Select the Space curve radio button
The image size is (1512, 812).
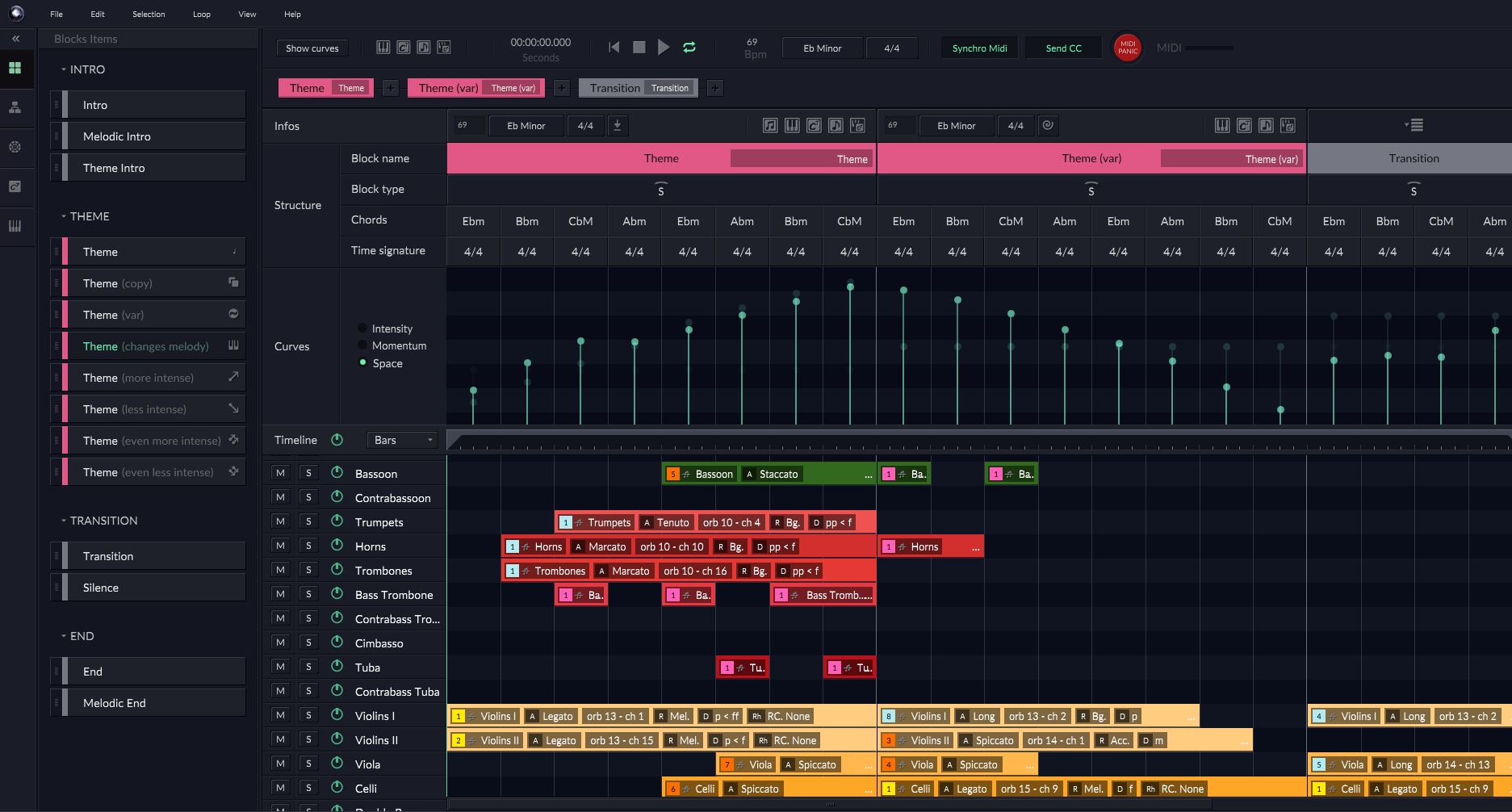[x=363, y=363]
